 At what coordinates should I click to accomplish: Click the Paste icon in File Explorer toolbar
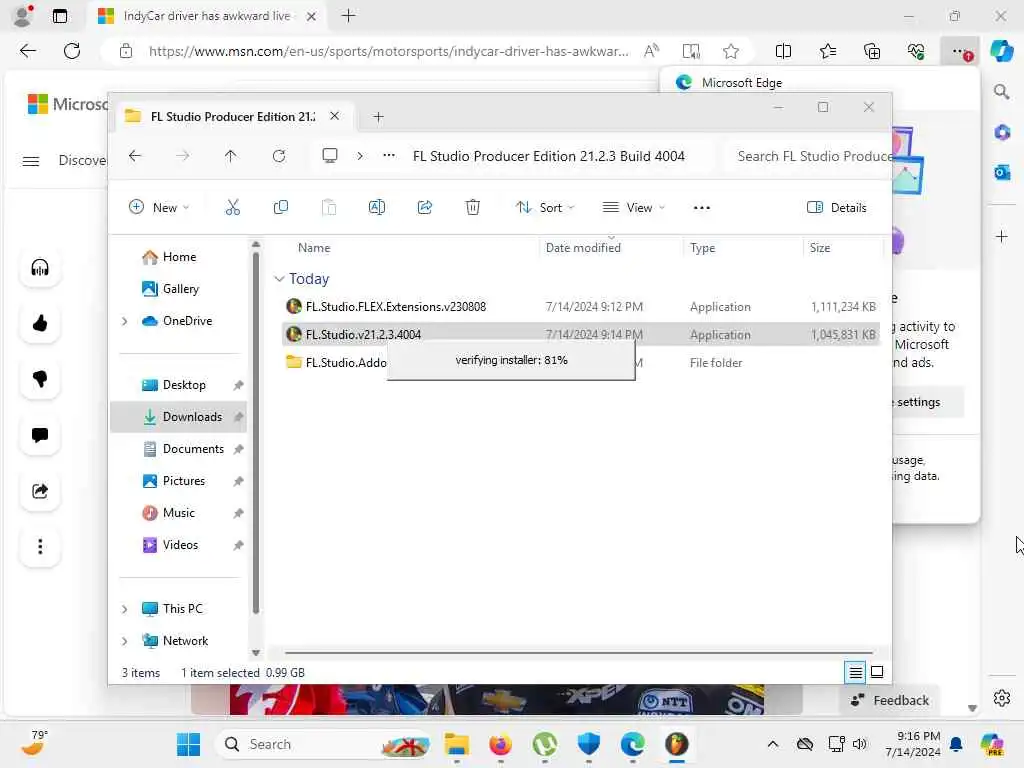pyautogui.click(x=329, y=208)
